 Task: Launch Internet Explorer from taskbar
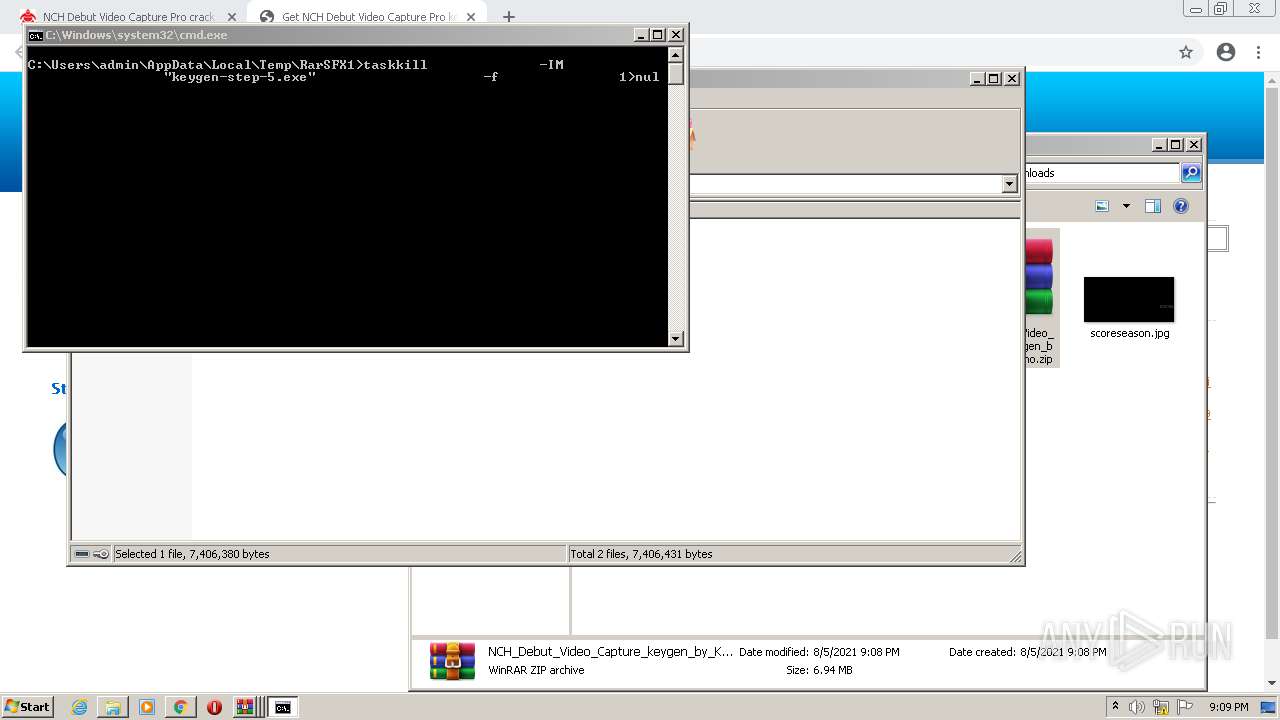pos(79,707)
